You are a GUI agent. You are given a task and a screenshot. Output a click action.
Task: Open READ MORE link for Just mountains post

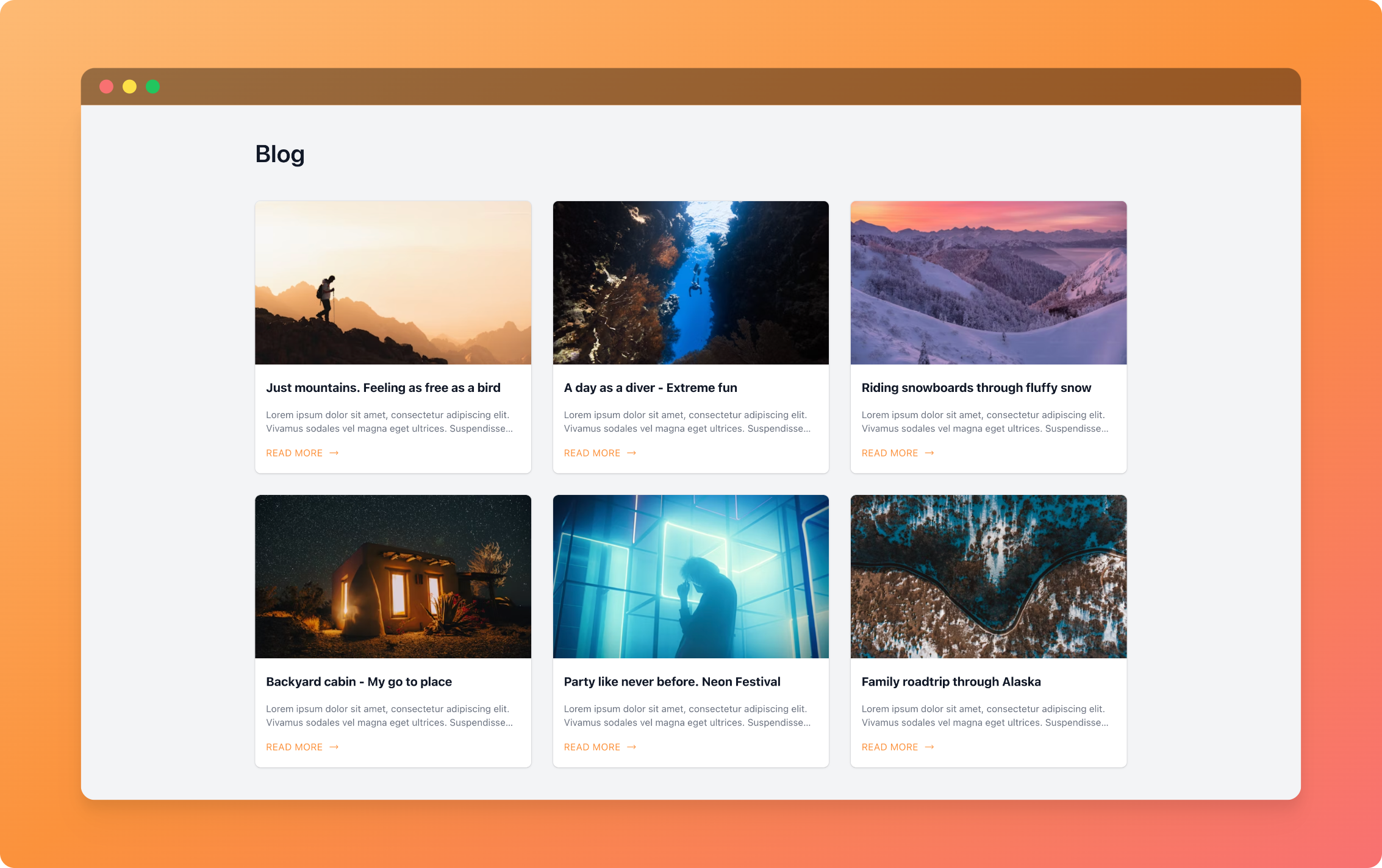302,453
